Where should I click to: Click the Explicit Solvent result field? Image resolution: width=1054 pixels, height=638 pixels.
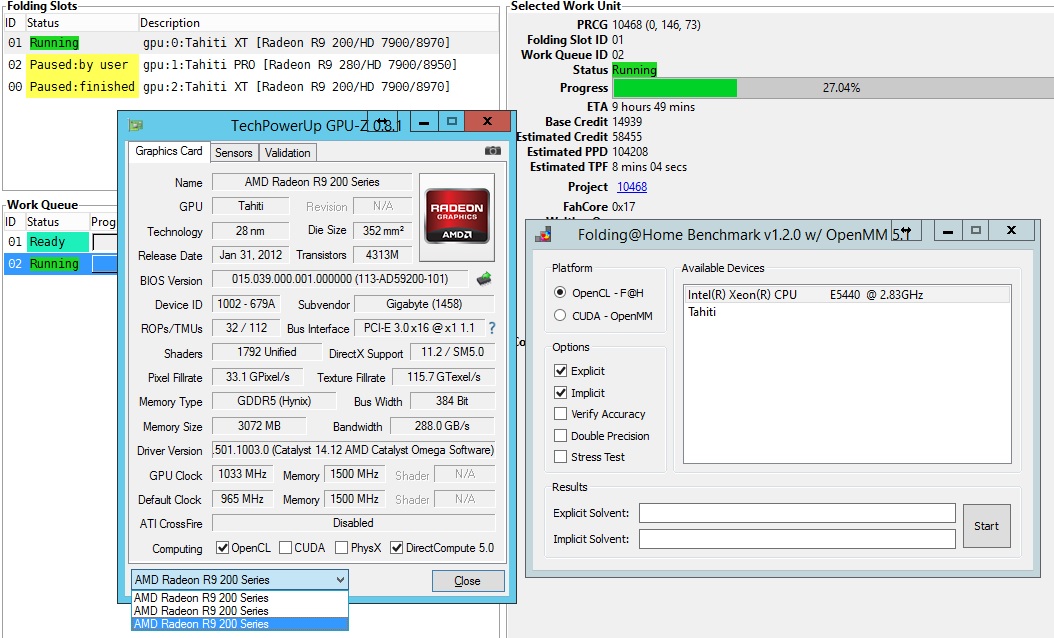797,513
